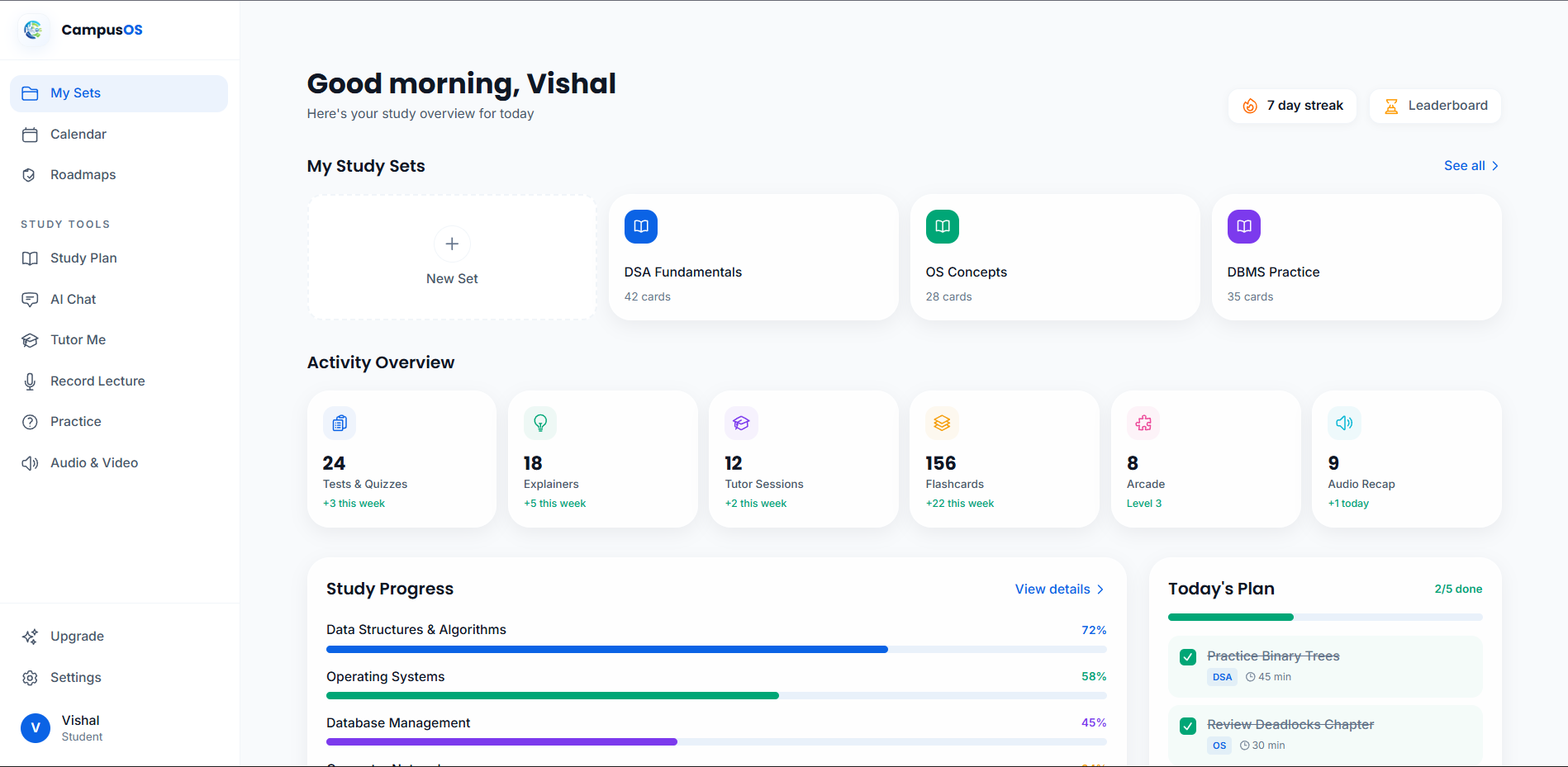Open the Arcade puzzle piece icon
The height and width of the screenshot is (767, 1568).
1143,424
